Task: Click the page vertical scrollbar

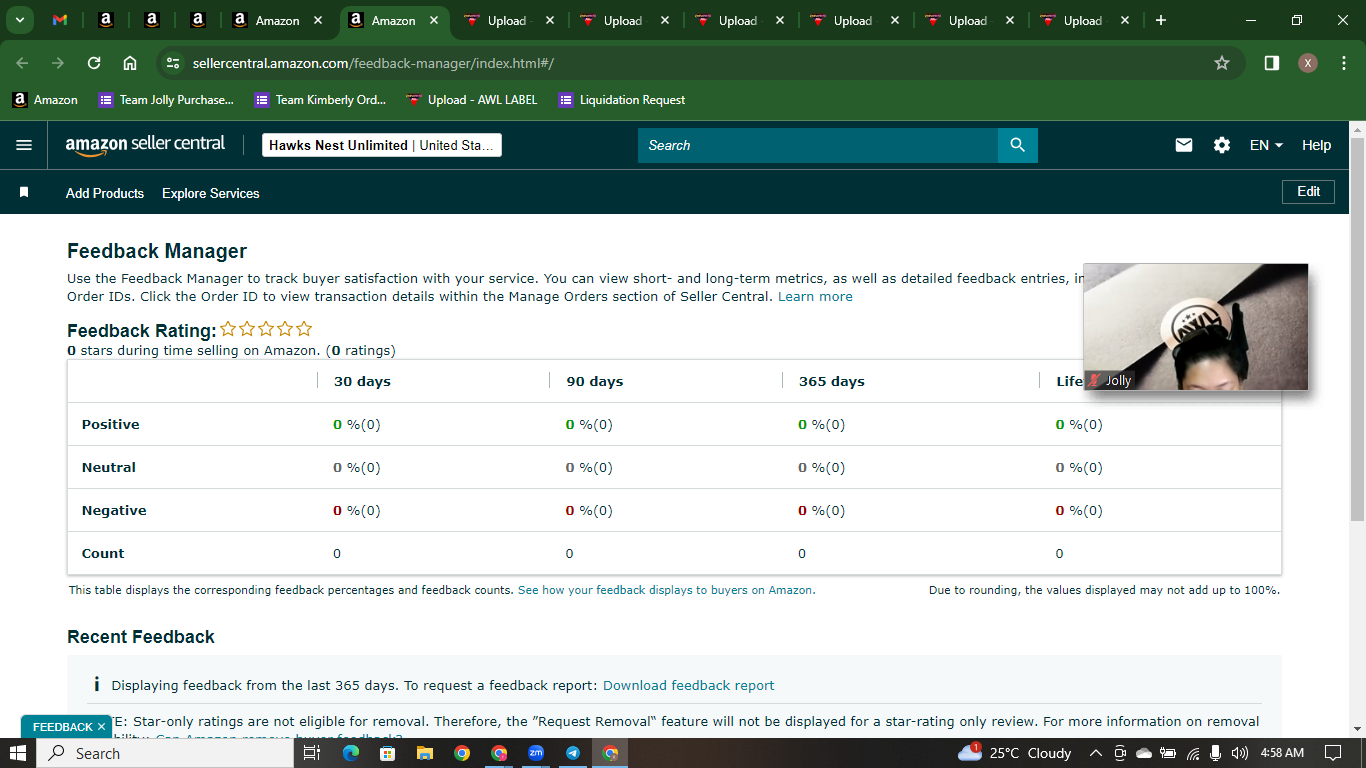Action: [x=1357, y=330]
